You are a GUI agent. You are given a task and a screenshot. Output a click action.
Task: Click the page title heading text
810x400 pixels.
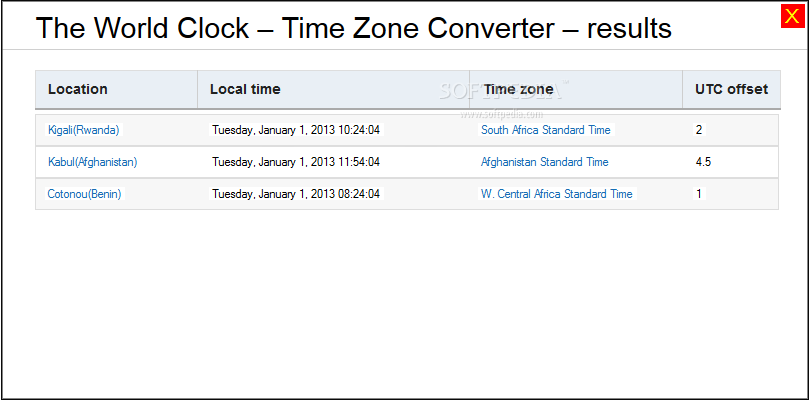(354, 27)
